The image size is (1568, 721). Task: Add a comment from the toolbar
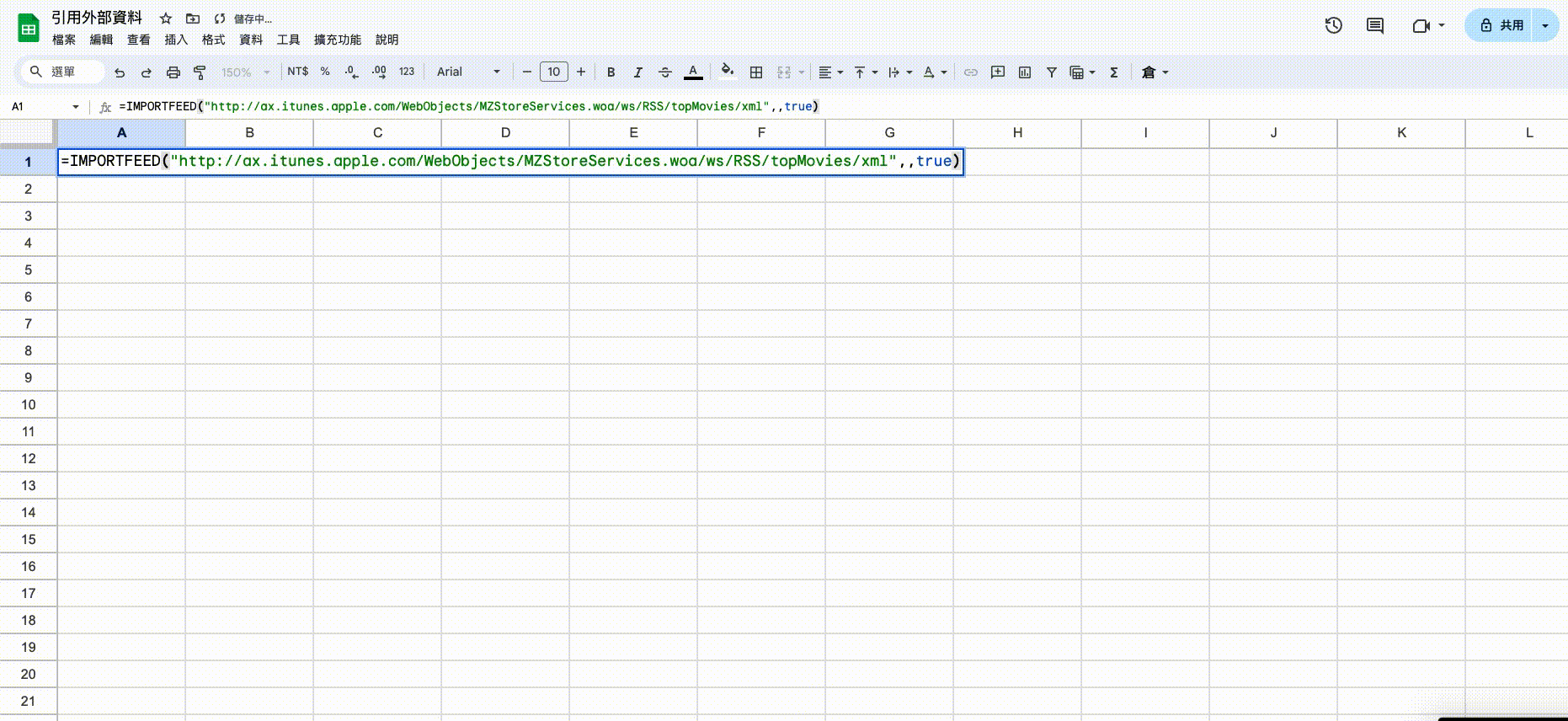tap(998, 72)
